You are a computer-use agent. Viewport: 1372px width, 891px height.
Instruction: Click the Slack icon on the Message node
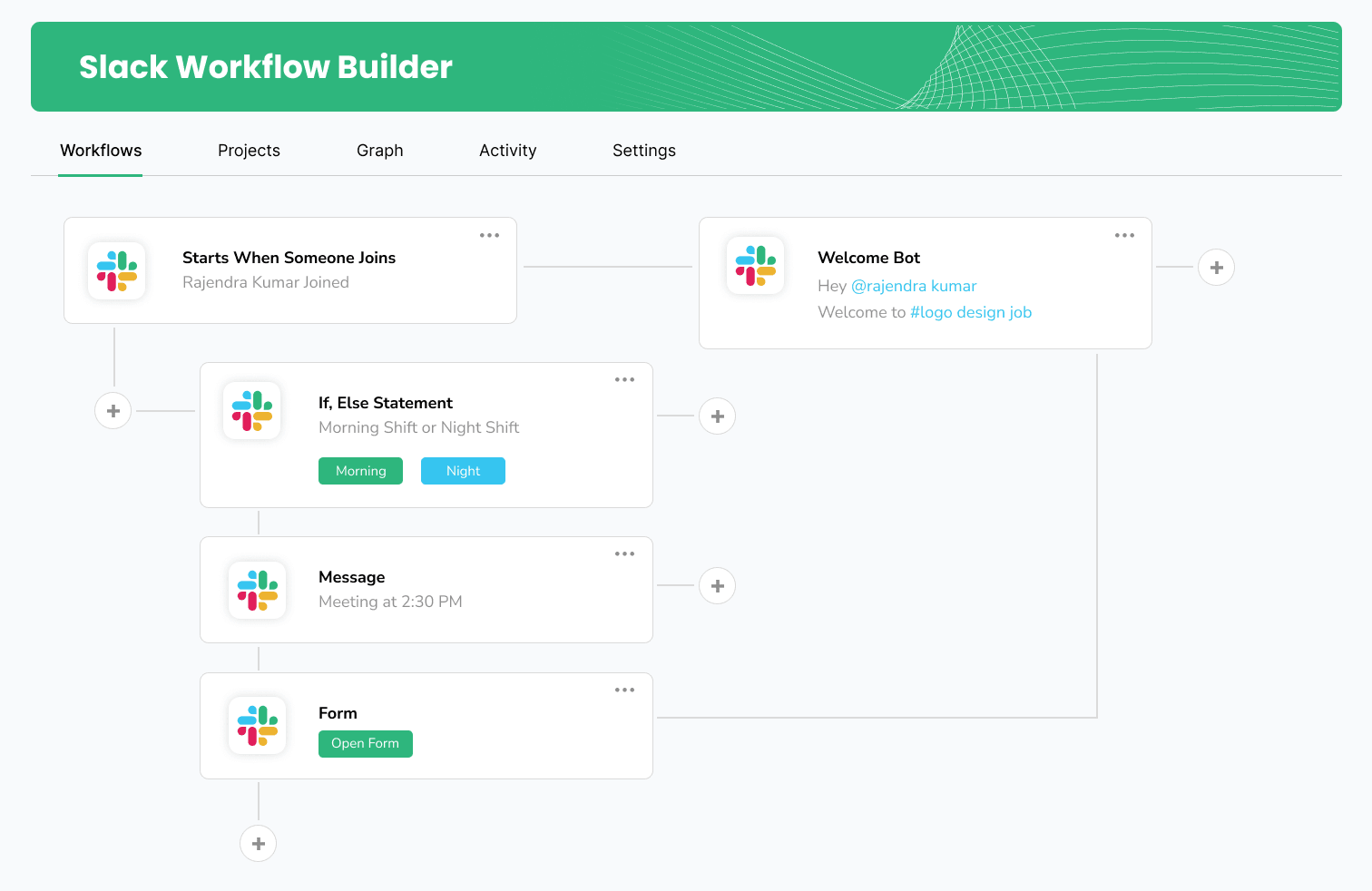pyautogui.click(x=257, y=590)
